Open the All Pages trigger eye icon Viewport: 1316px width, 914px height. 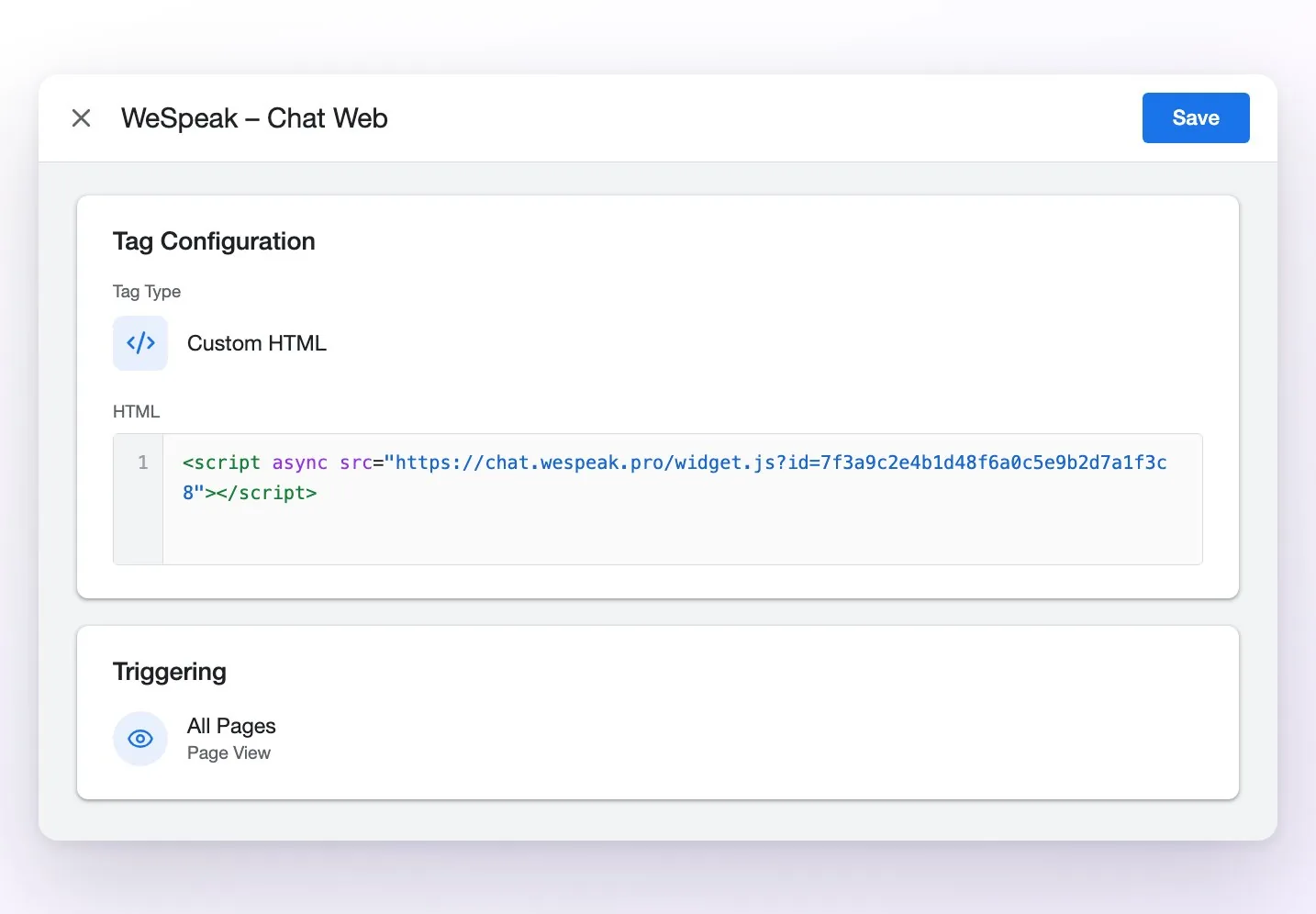pyautogui.click(x=140, y=739)
